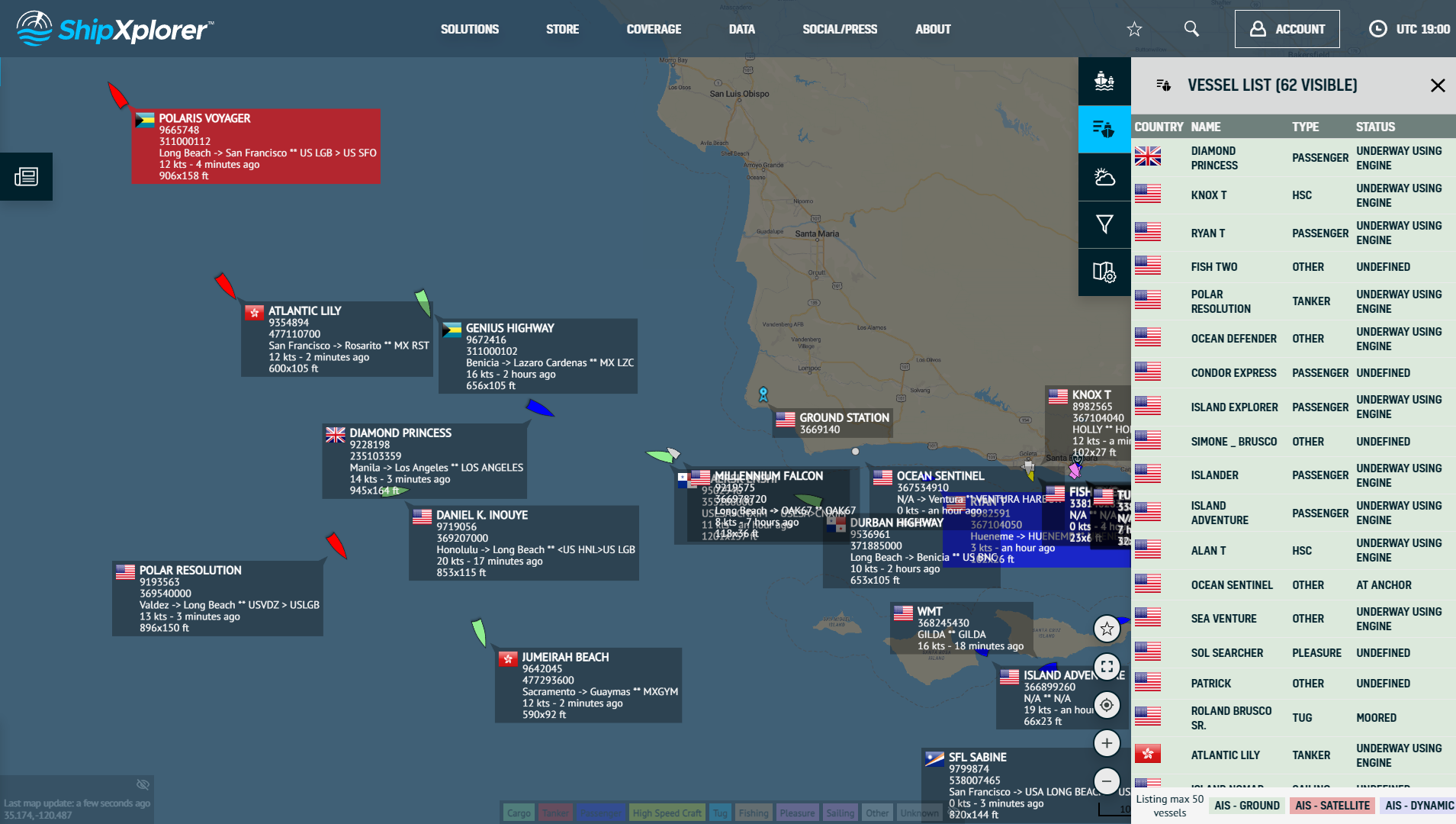This screenshot has height=824, width=1456.
Task: Click the search magnifier in header
Action: (1191, 29)
